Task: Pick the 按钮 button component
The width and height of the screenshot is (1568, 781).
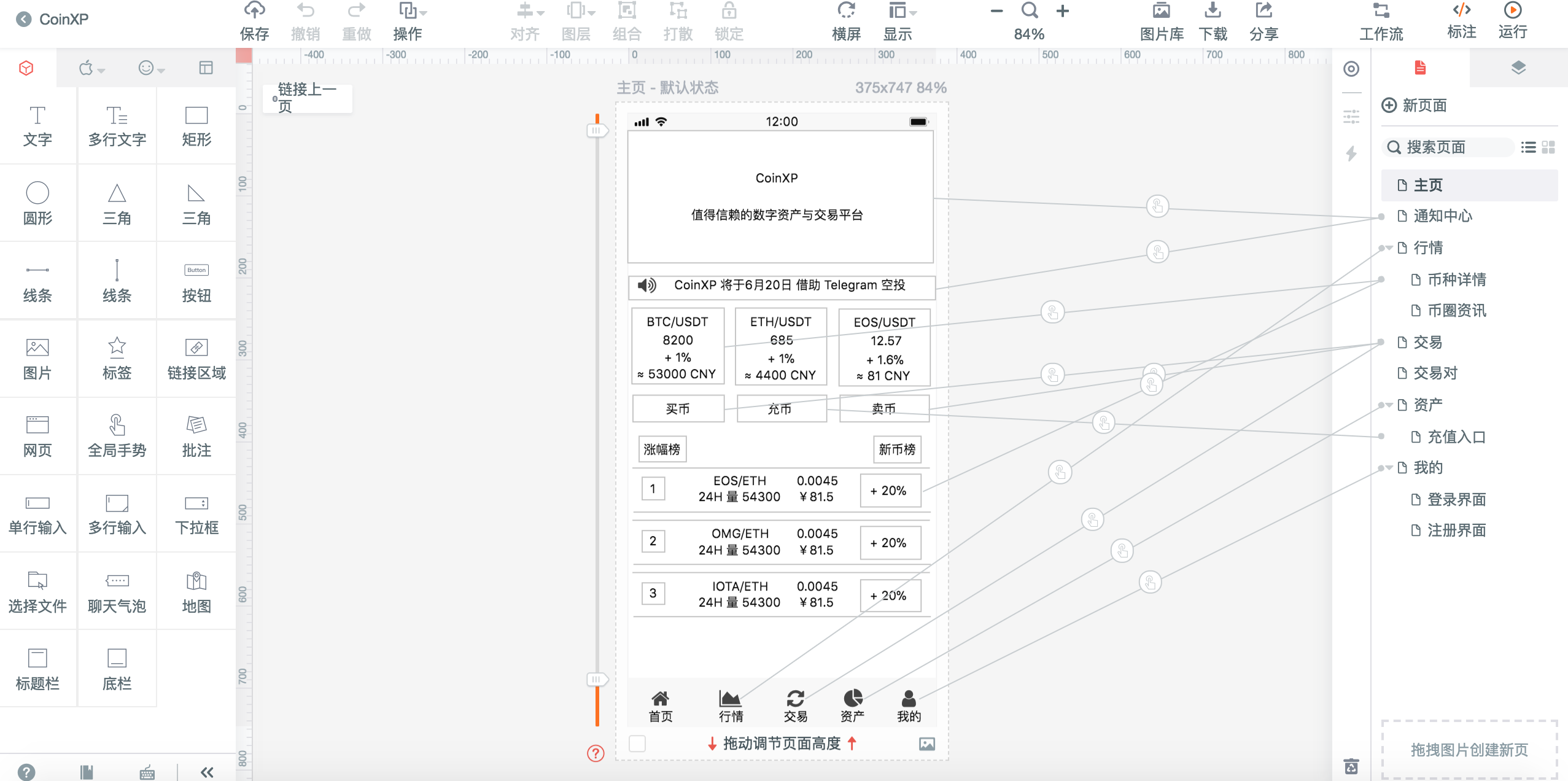Action: coord(196,281)
